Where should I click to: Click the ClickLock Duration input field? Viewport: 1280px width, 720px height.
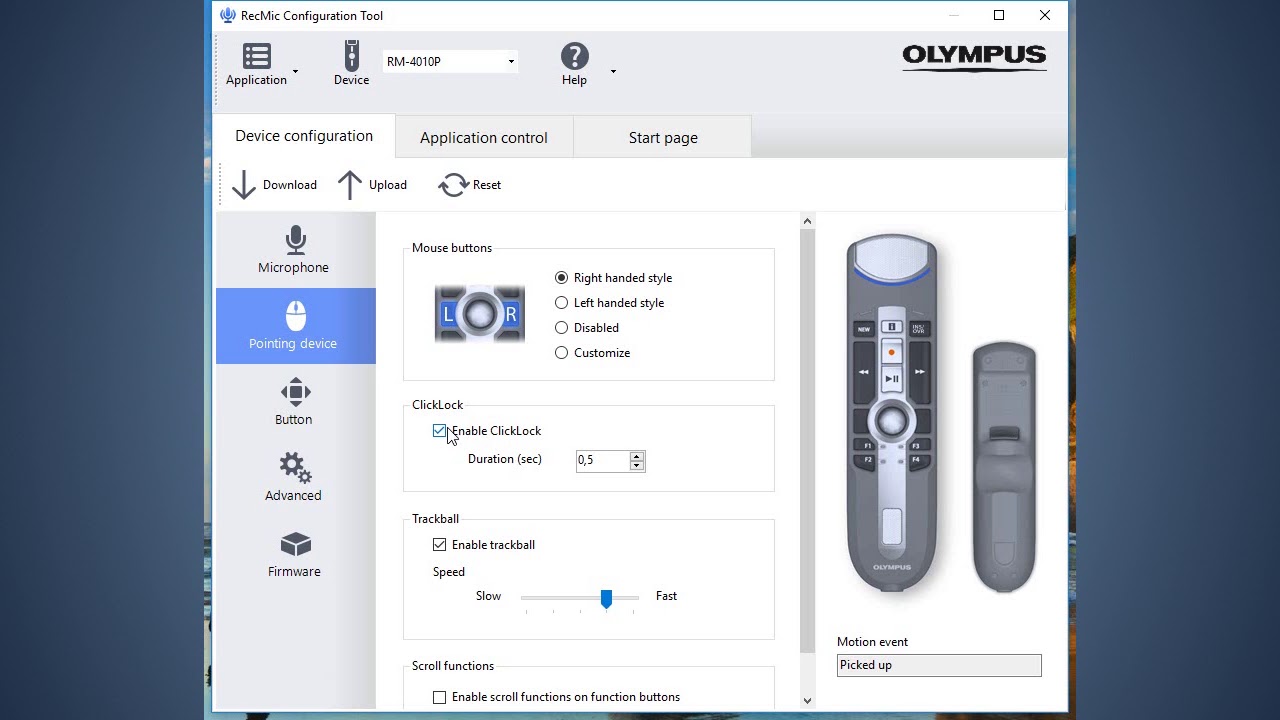coord(603,460)
